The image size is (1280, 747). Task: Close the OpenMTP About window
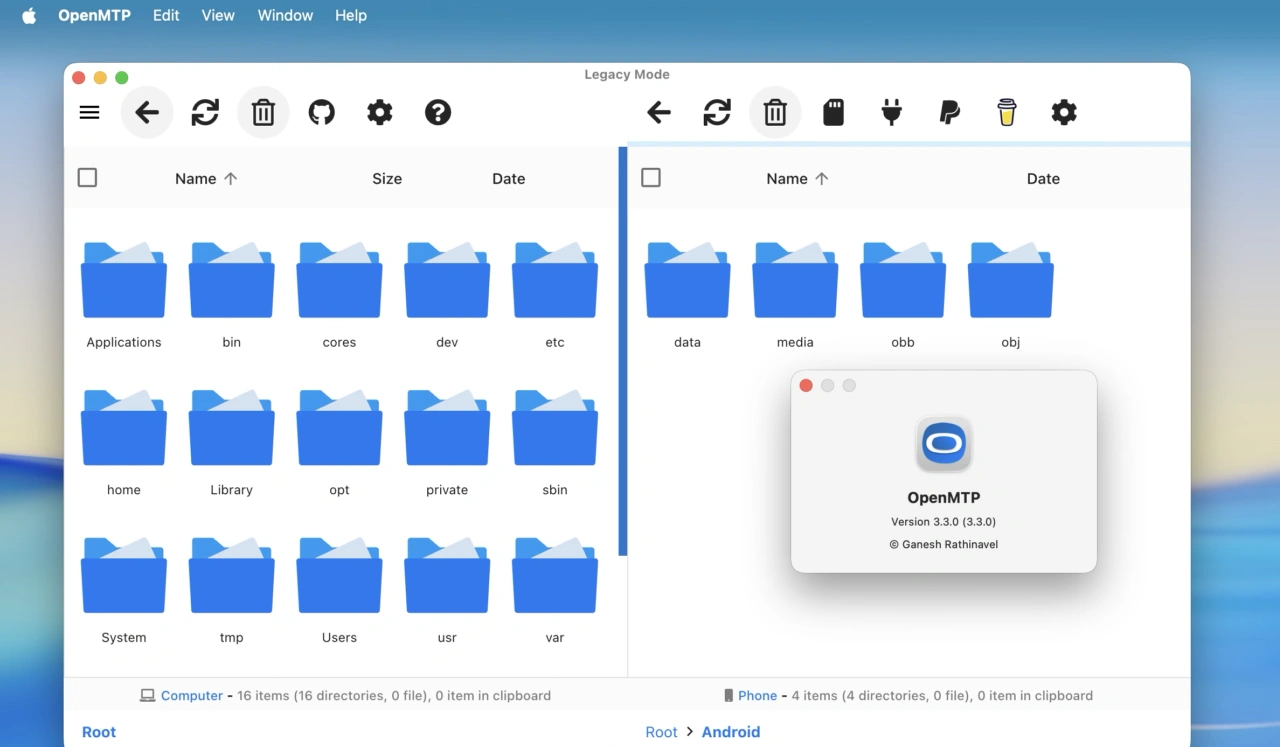pos(806,385)
